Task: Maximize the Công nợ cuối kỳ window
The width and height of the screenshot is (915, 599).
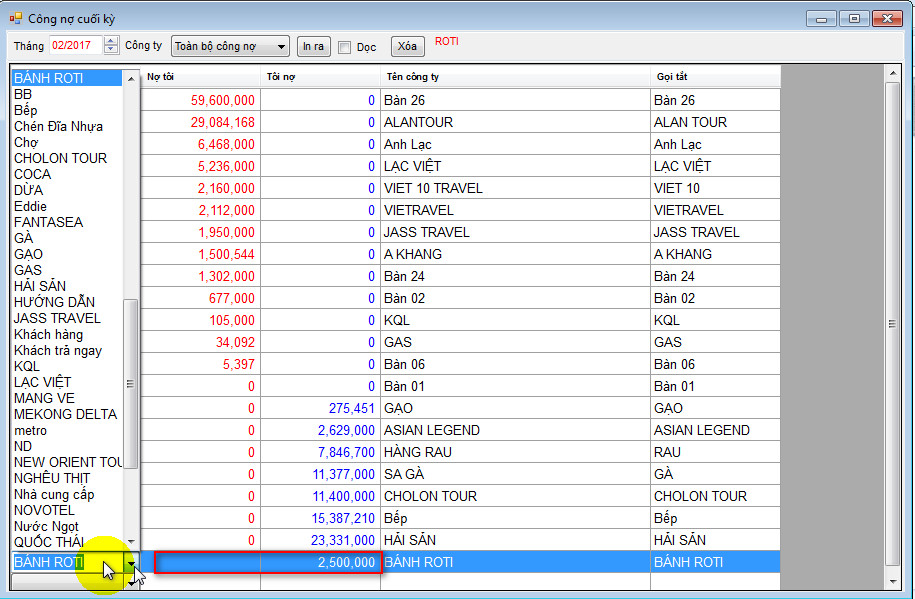Action: coord(854,19)
